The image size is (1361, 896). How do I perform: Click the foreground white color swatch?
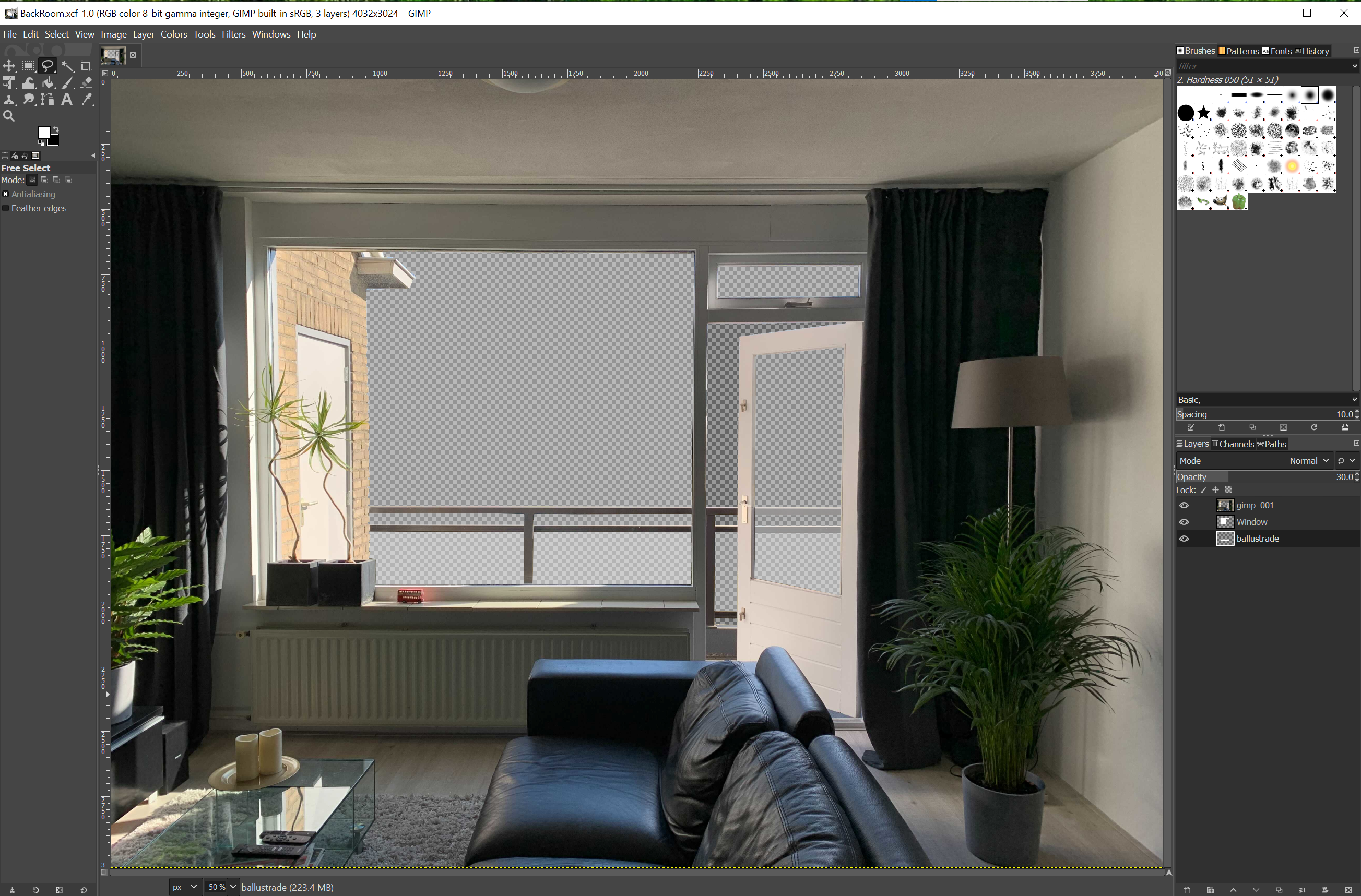(44, 133)
